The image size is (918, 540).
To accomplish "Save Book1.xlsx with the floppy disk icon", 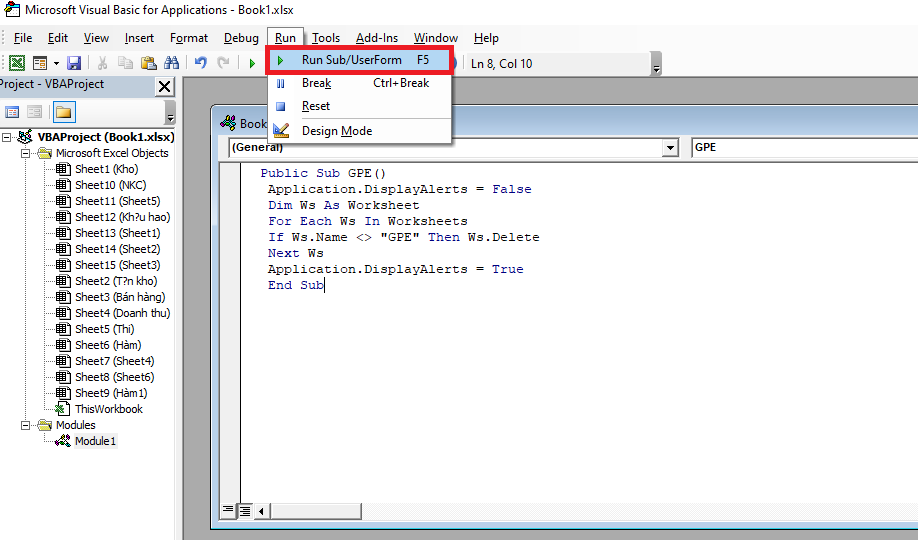I will 74,63.
